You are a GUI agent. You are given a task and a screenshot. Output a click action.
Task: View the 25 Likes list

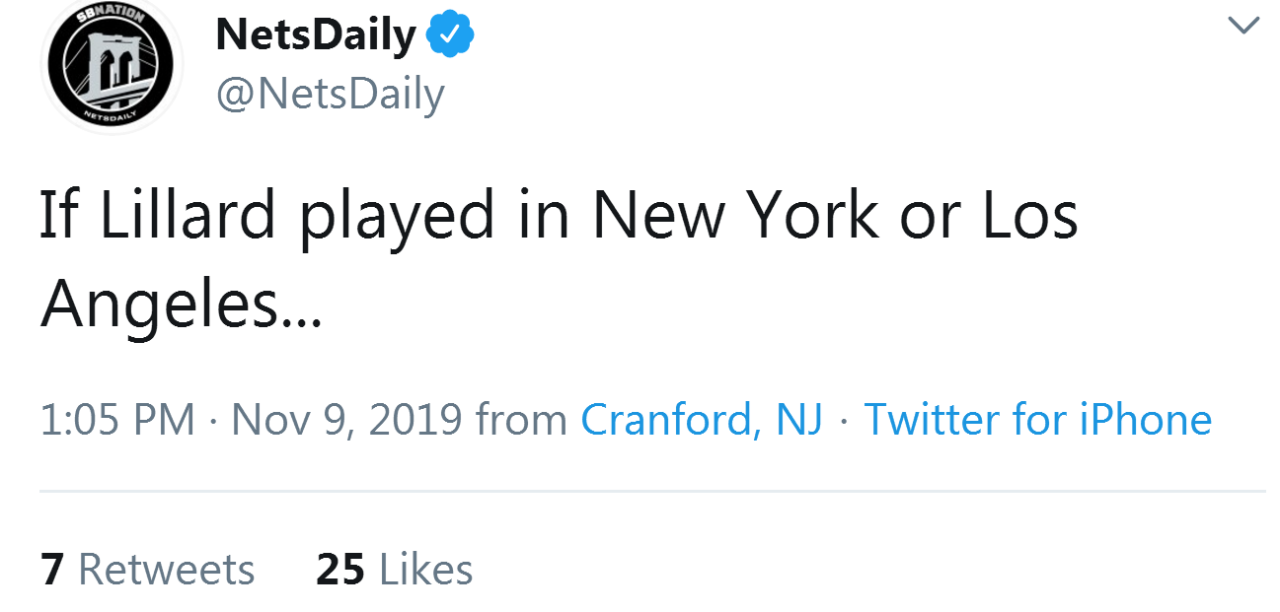tap(395, 570)
